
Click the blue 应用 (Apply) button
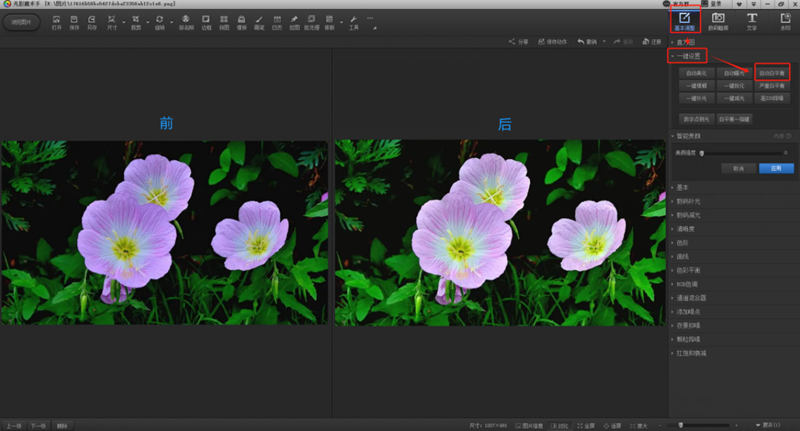(769, 168)
